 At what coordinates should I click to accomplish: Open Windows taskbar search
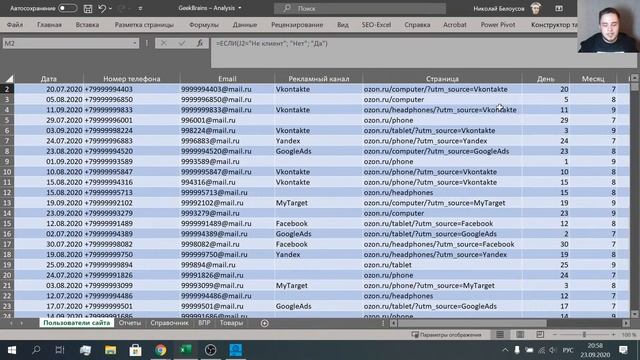coord(36,350)
